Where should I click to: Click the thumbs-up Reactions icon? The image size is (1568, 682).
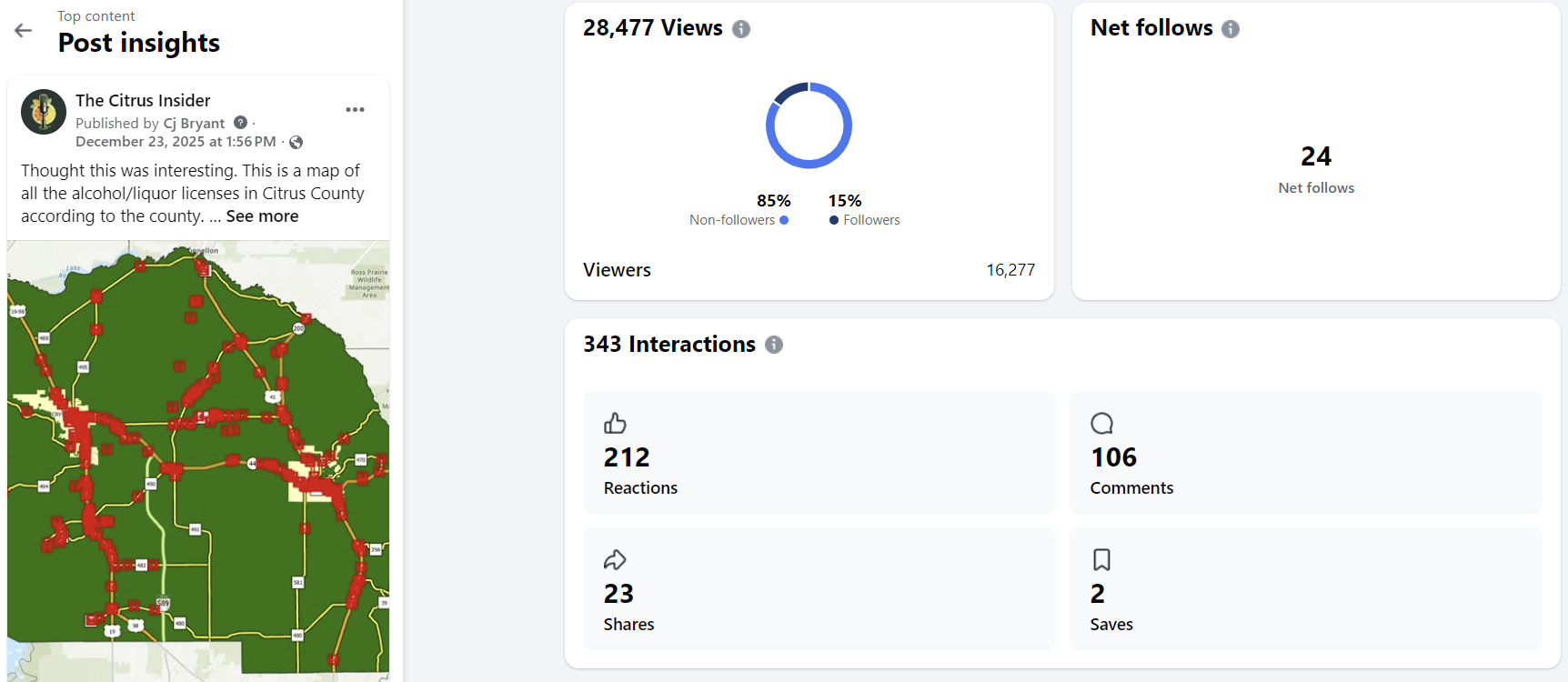point(615,424)
